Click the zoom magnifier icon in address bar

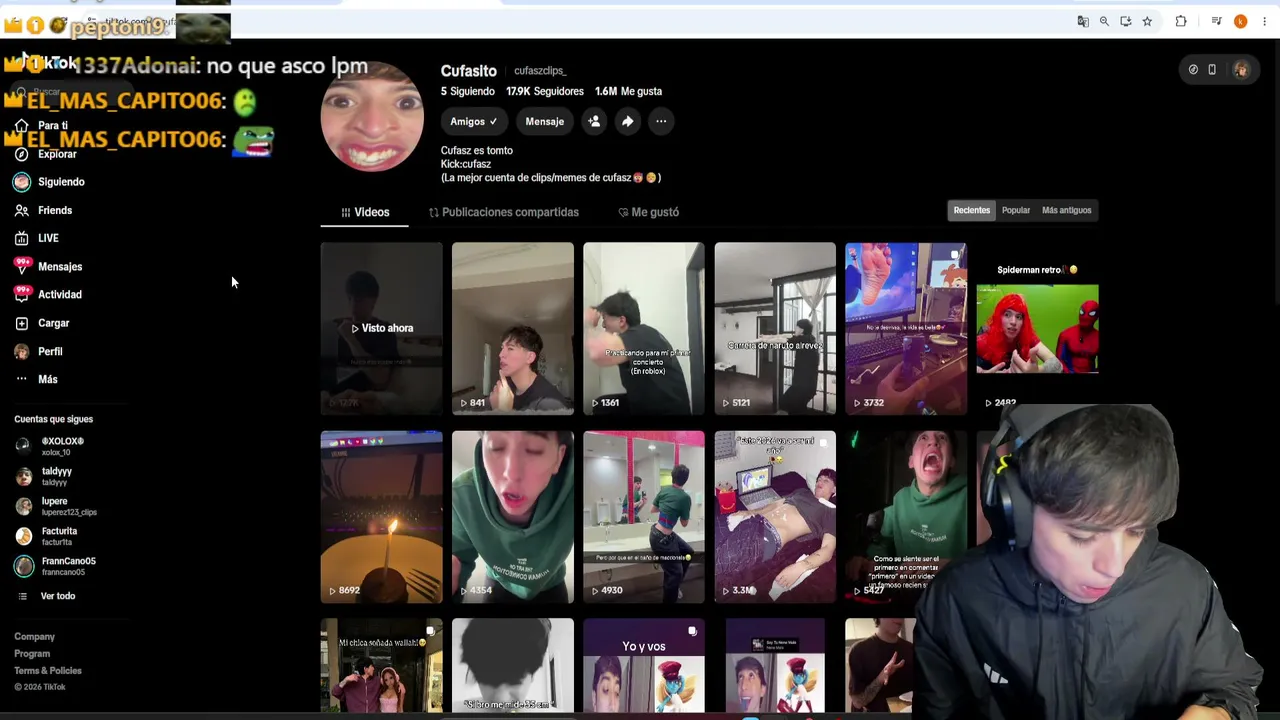[1104, 21]
